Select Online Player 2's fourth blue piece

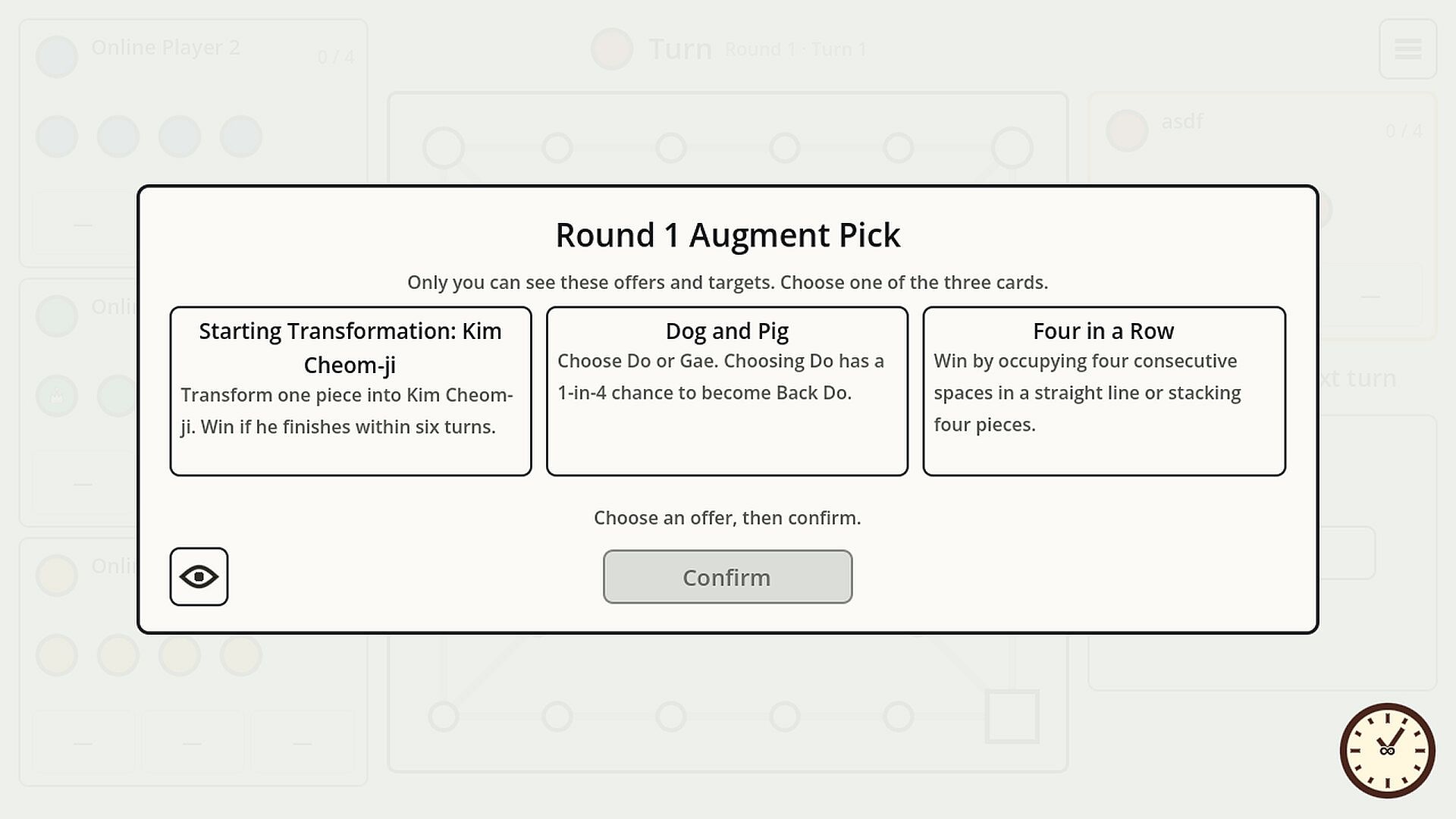(x=241, y=136)
